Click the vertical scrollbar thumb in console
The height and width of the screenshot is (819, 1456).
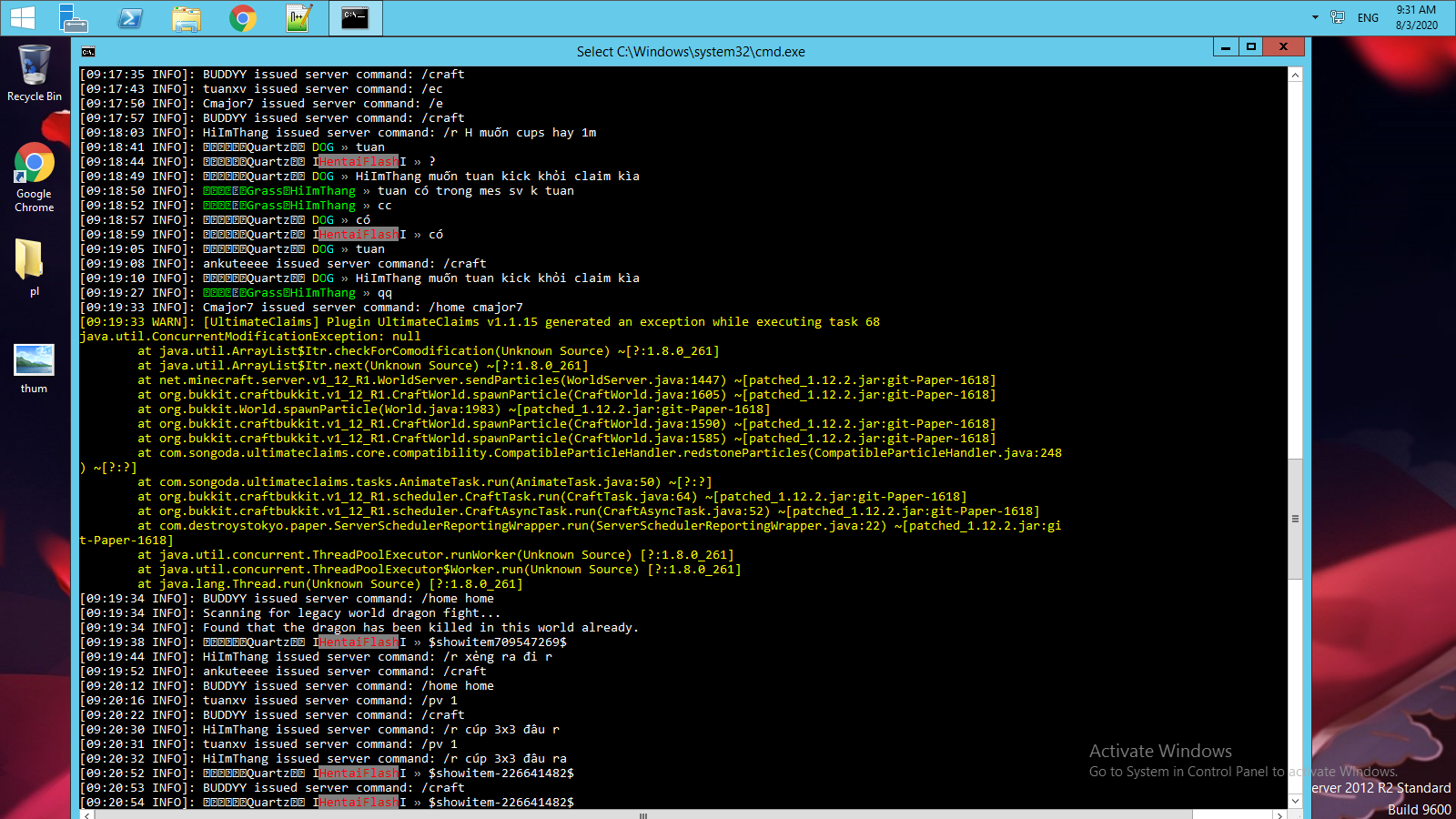point(1295,519)
